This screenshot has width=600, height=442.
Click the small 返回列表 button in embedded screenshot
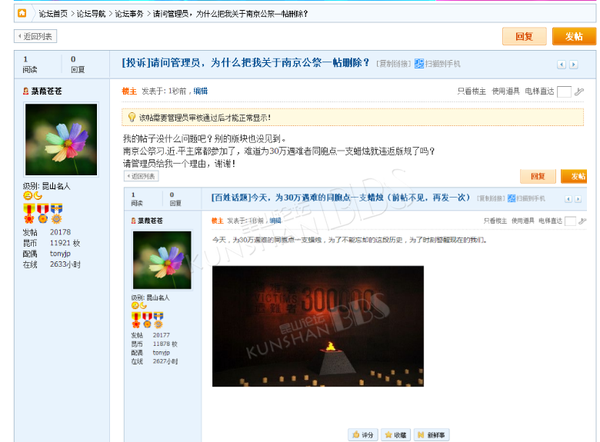pyautogui.click(x=141, y=176)
